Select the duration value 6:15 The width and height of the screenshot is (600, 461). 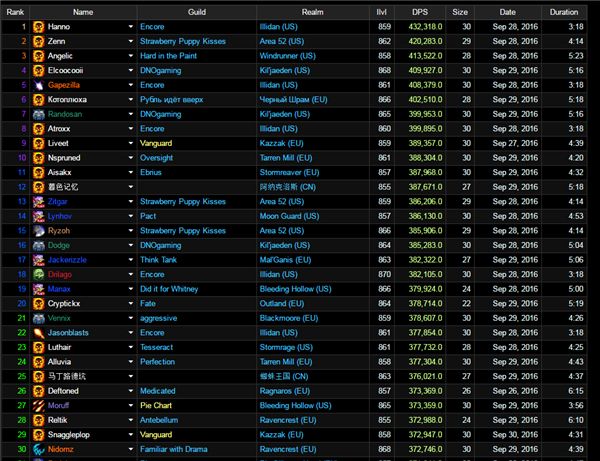[576, 391]
